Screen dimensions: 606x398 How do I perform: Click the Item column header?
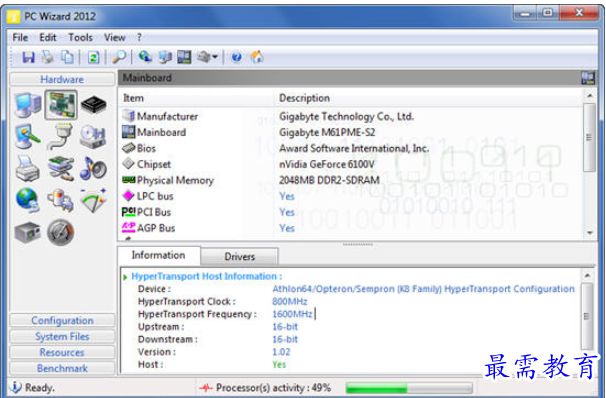coord(196,98)
